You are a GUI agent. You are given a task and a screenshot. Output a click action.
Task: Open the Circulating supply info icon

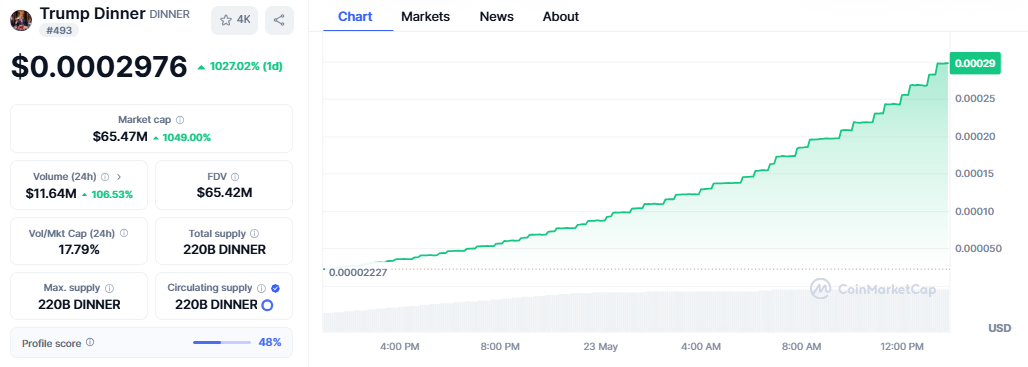262,288
